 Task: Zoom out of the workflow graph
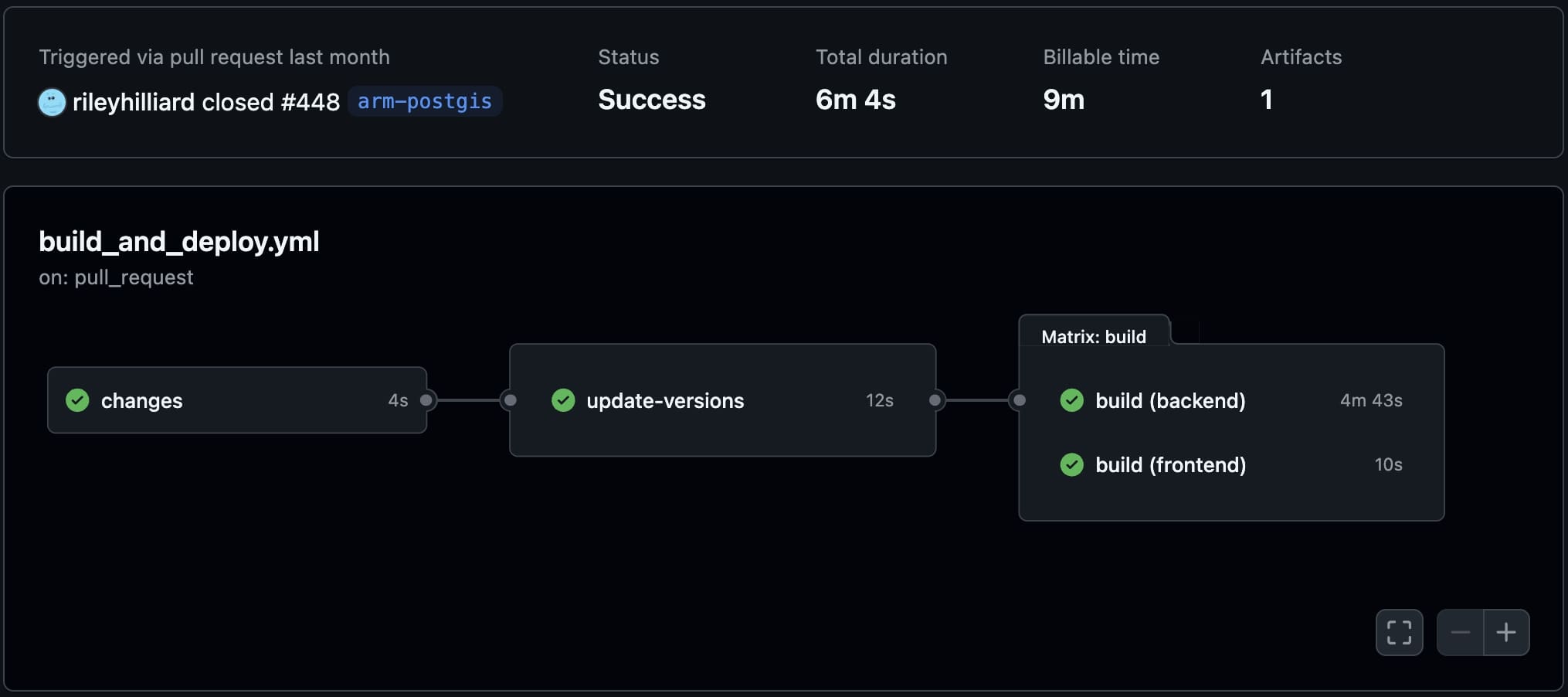point(1459,631)
